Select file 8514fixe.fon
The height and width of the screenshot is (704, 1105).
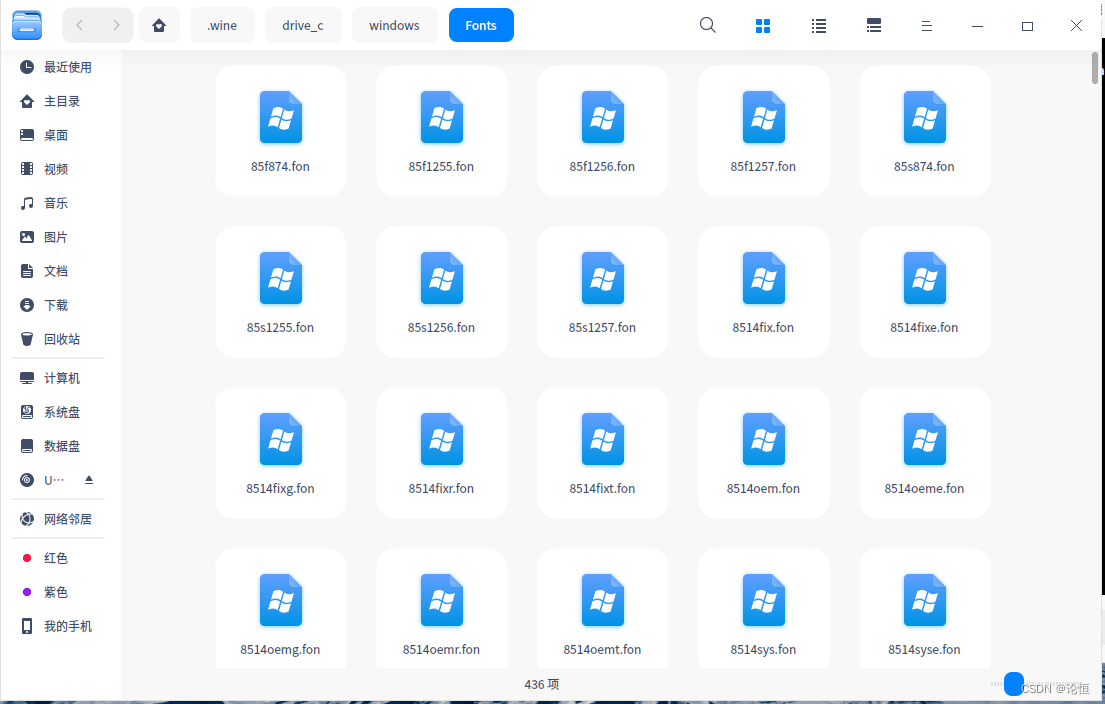925,292
